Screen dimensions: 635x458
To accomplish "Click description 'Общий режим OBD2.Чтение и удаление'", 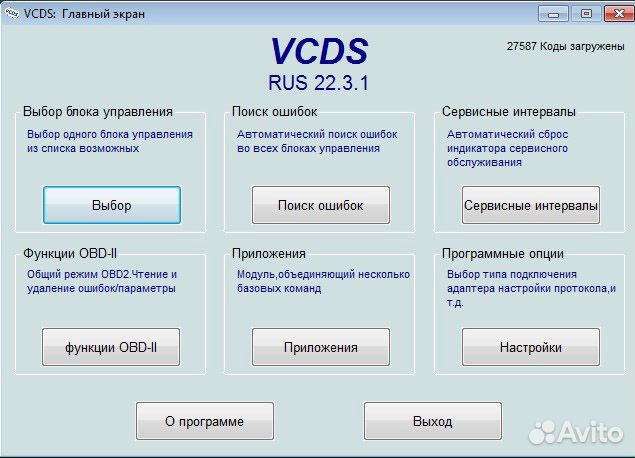I will point(102,281).
